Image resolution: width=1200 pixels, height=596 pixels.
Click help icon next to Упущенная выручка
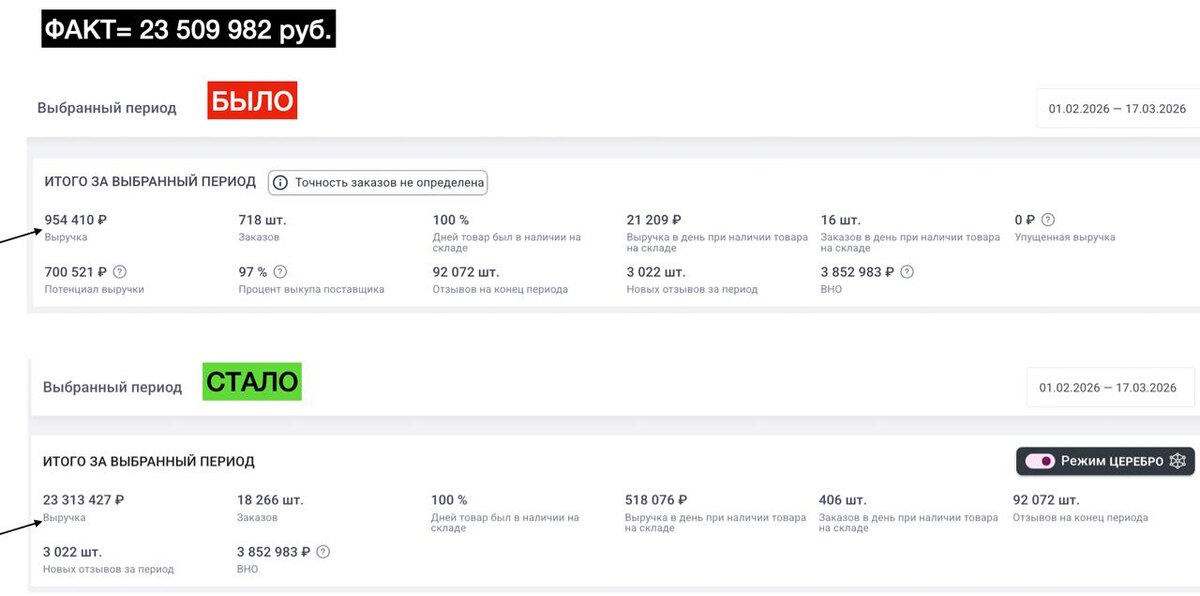(x=1048, y=220)
